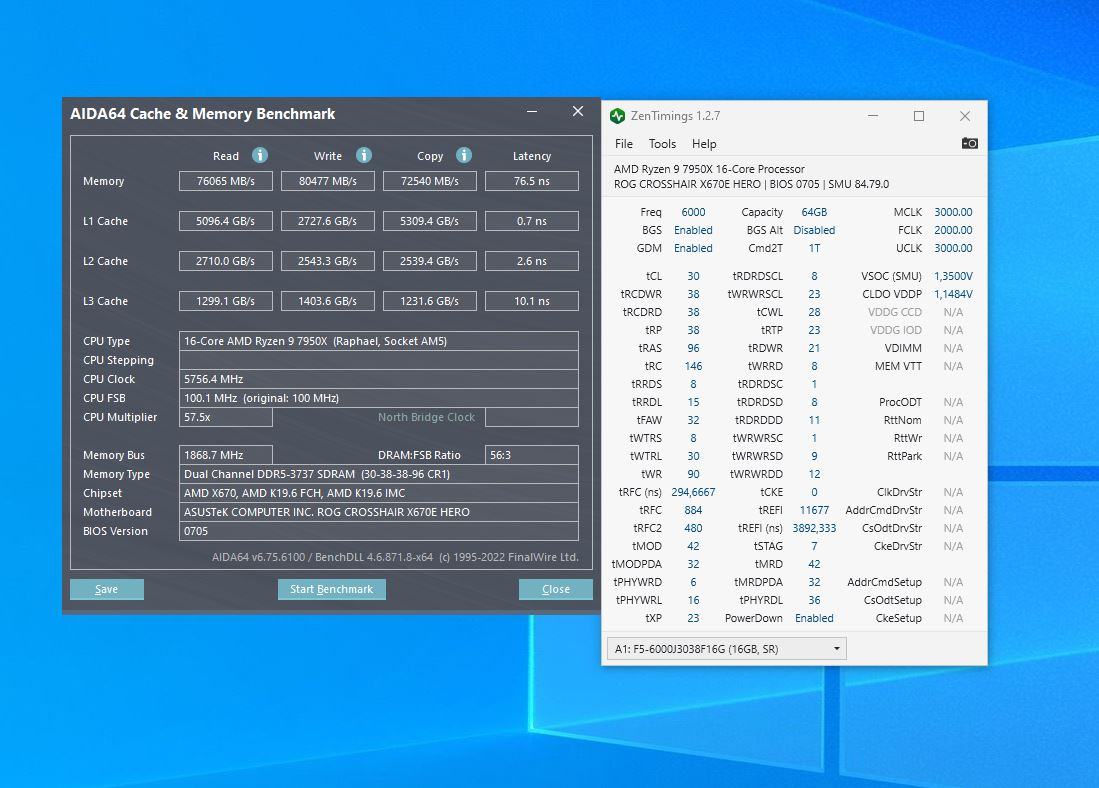The height and width of the screenshot is (788, 1099).
Task: Click the L3 Cache Copy value 1231.6 GB/s
Action: [x=430, y=301]
